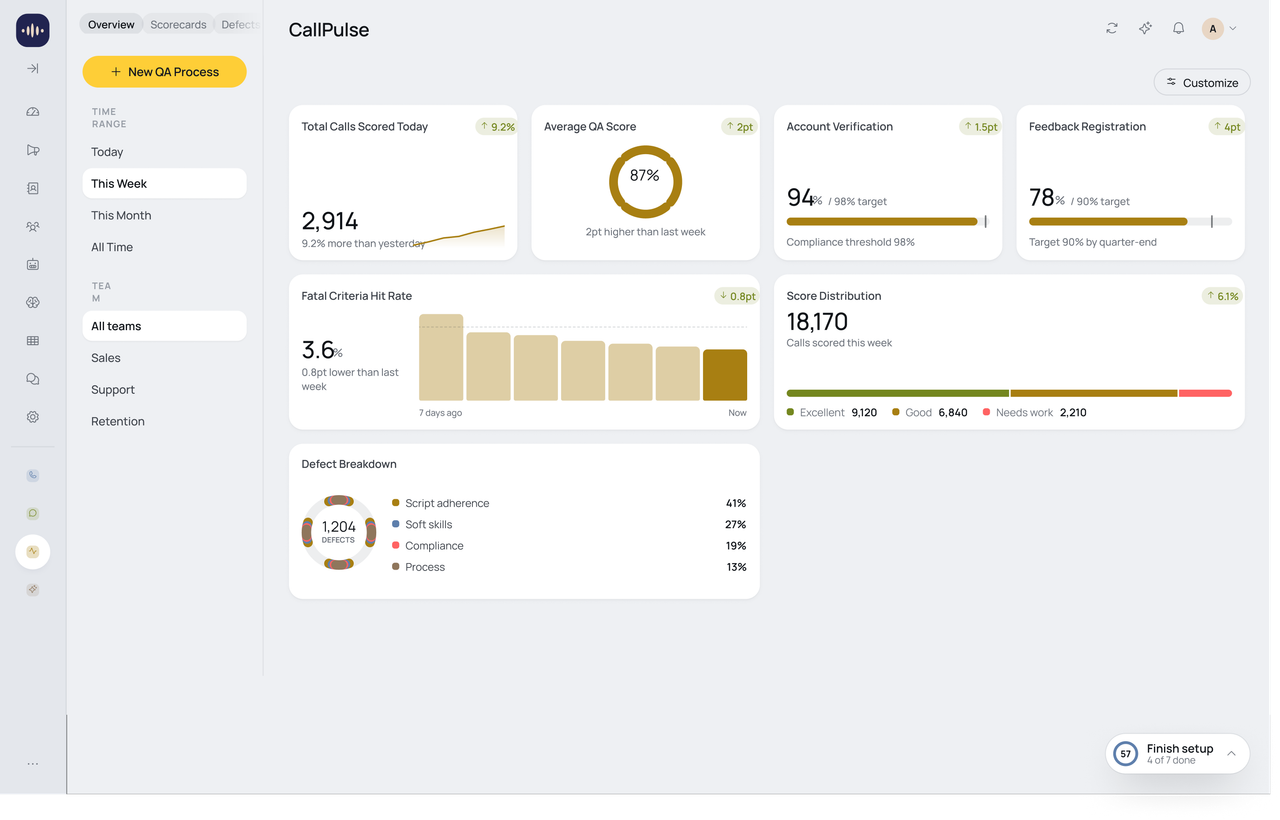Image resolution: width=1280 pixels, height=820 pixels.
Task: Click the 2,914 total calls value
Action: (330, 221)
